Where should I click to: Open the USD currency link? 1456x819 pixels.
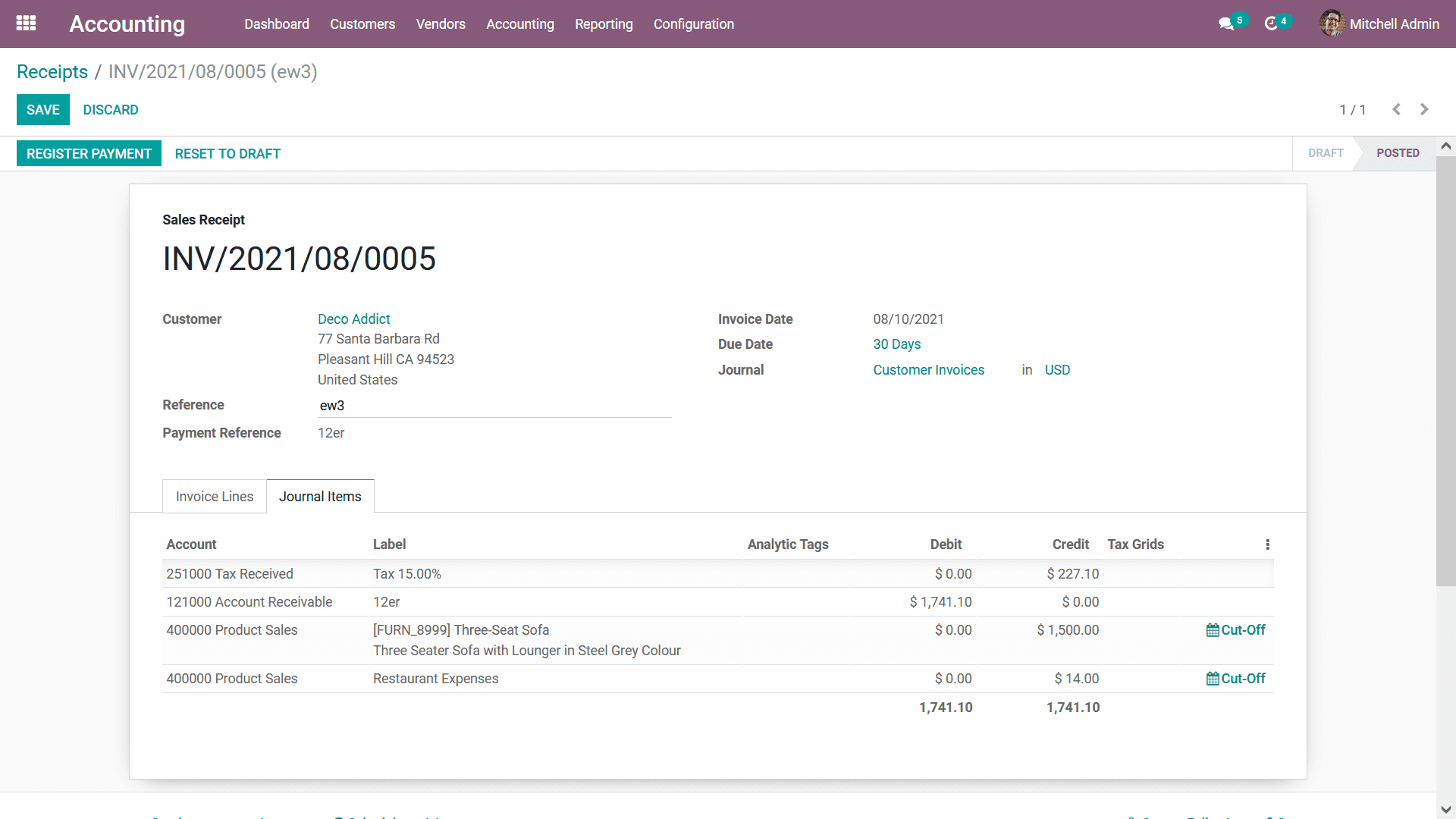coord(1057,370)
